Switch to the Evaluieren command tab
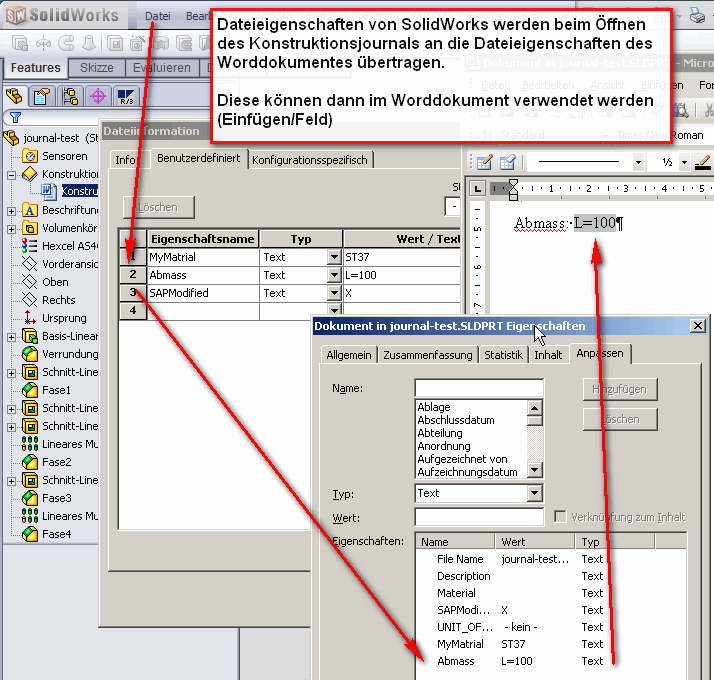714x680 pixels. click(x=162, y=68)
